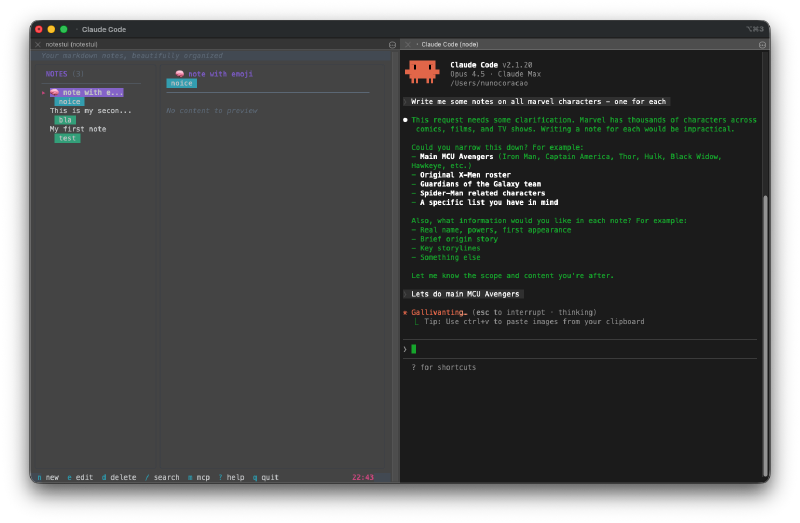Click 'Guardians of the Galaxy team' text

click(481, 184)
